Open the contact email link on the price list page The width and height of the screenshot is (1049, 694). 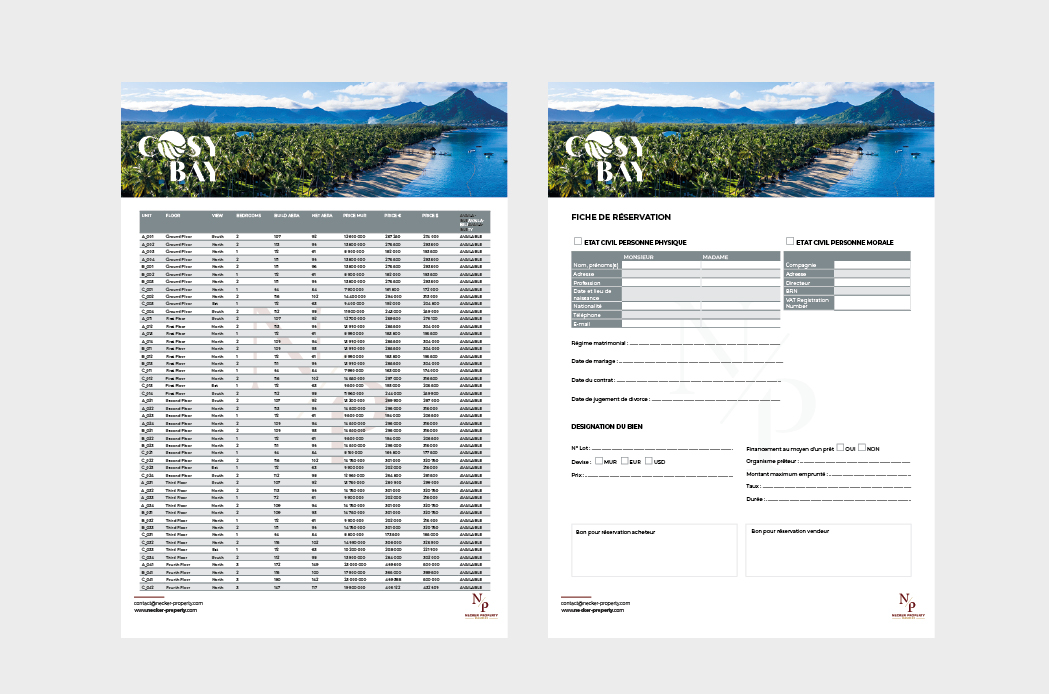coord(168,603)
